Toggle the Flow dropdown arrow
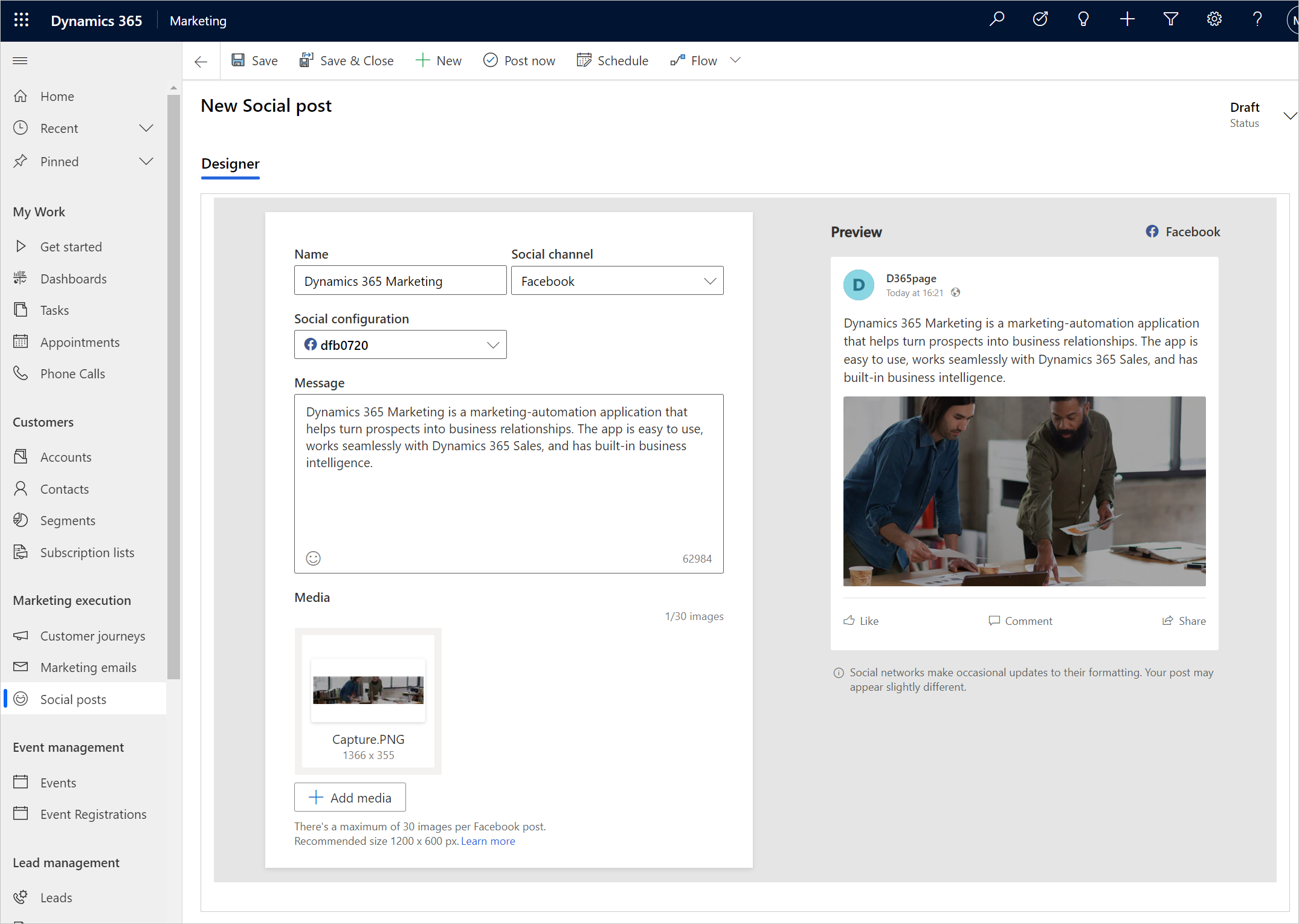 738,60
